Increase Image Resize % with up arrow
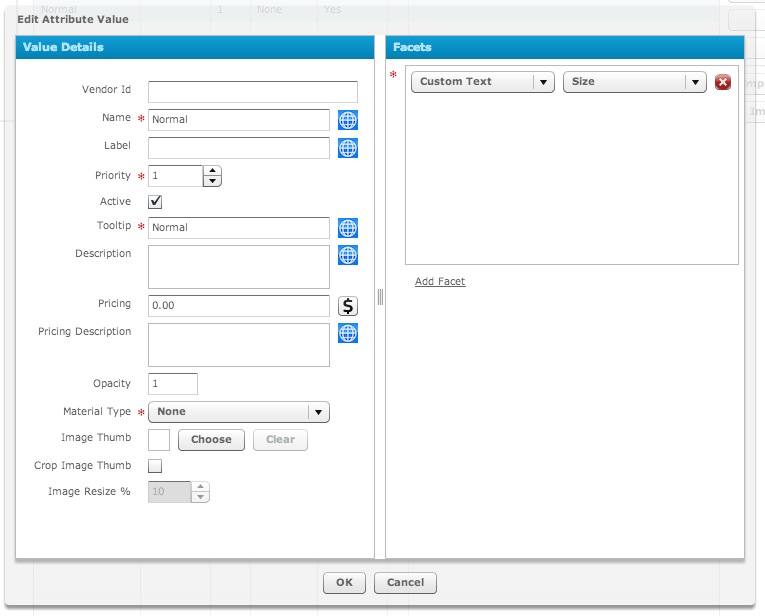The width and height of the screenshot is (765, 616). [201, 487]
